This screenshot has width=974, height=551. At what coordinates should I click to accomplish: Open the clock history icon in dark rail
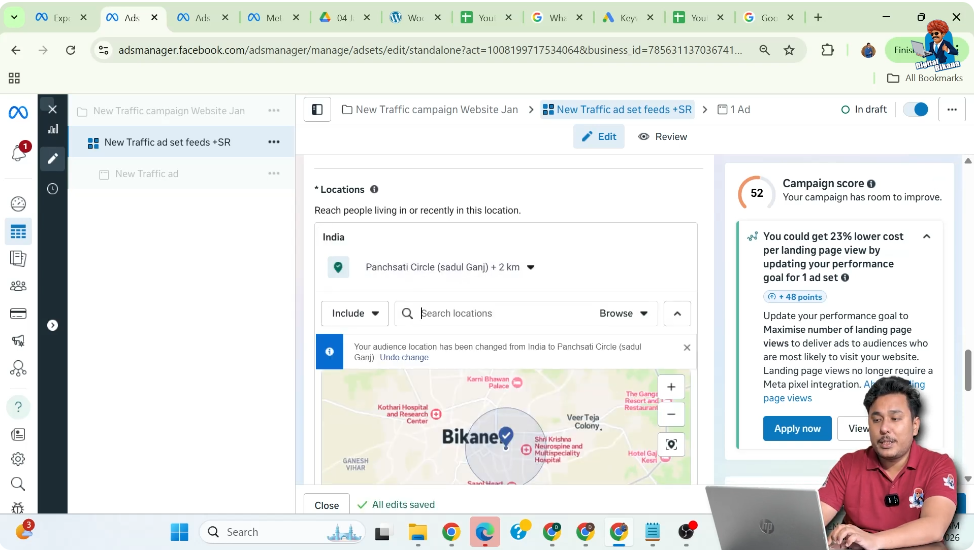(53, 189)
